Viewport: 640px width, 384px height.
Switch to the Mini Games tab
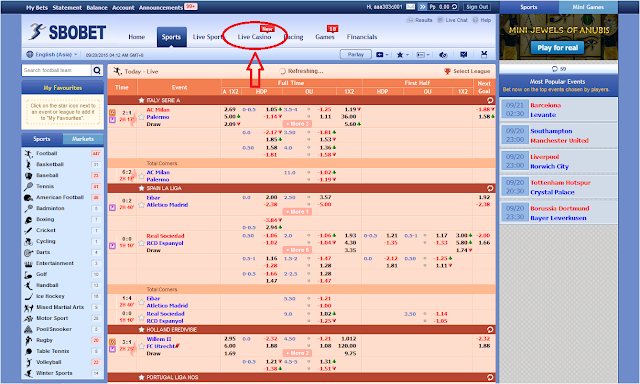click(588, 7)
